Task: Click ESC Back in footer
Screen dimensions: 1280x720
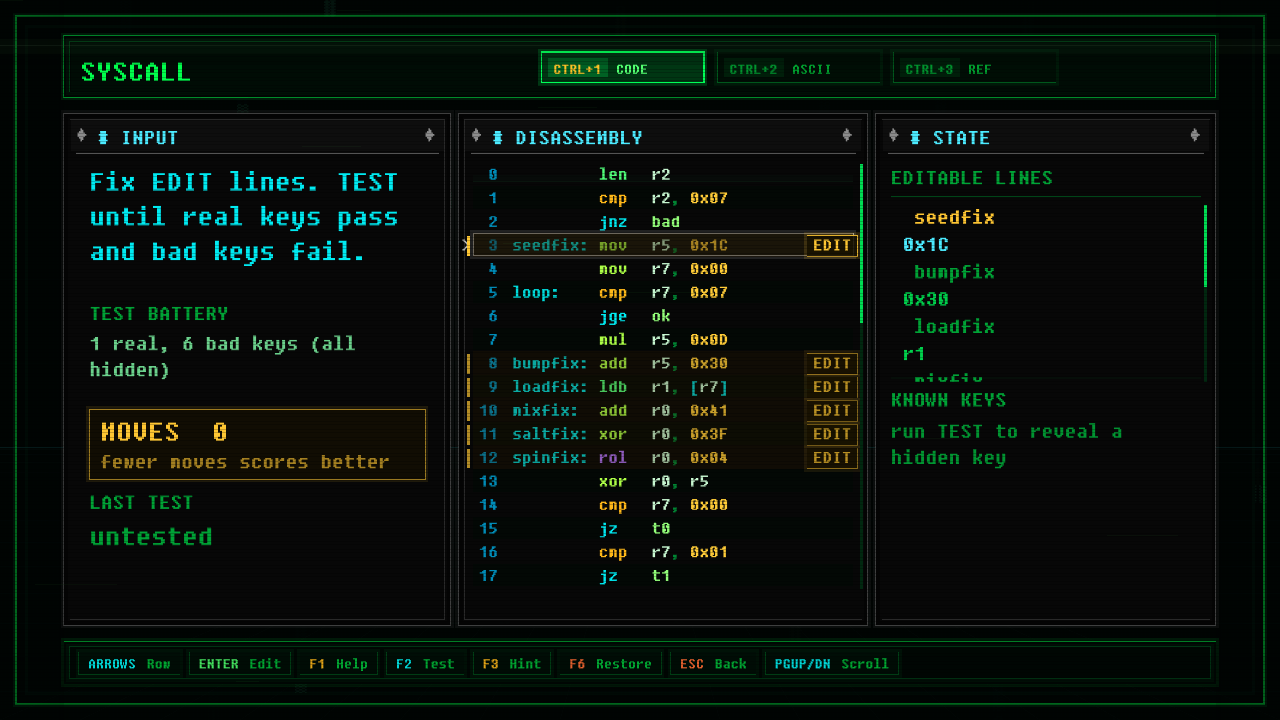Action: click(713, 664)
